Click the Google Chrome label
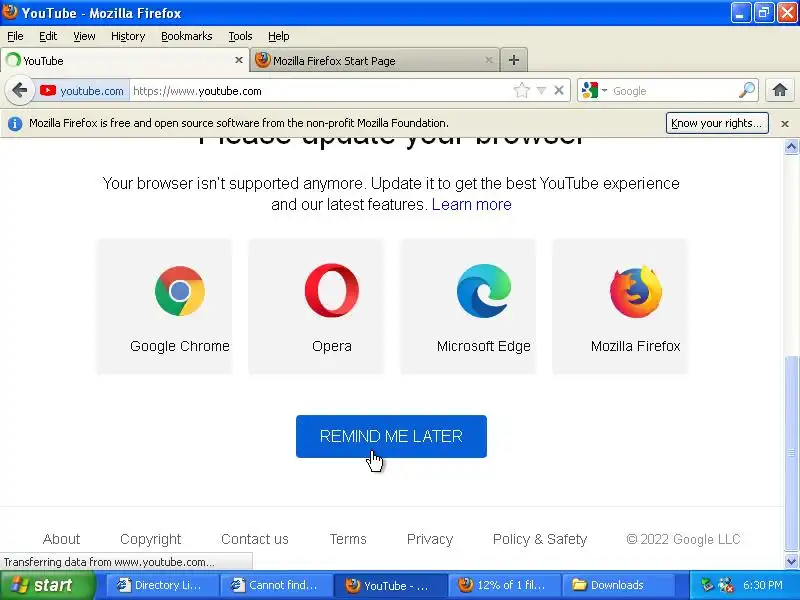 pos(180,346)
